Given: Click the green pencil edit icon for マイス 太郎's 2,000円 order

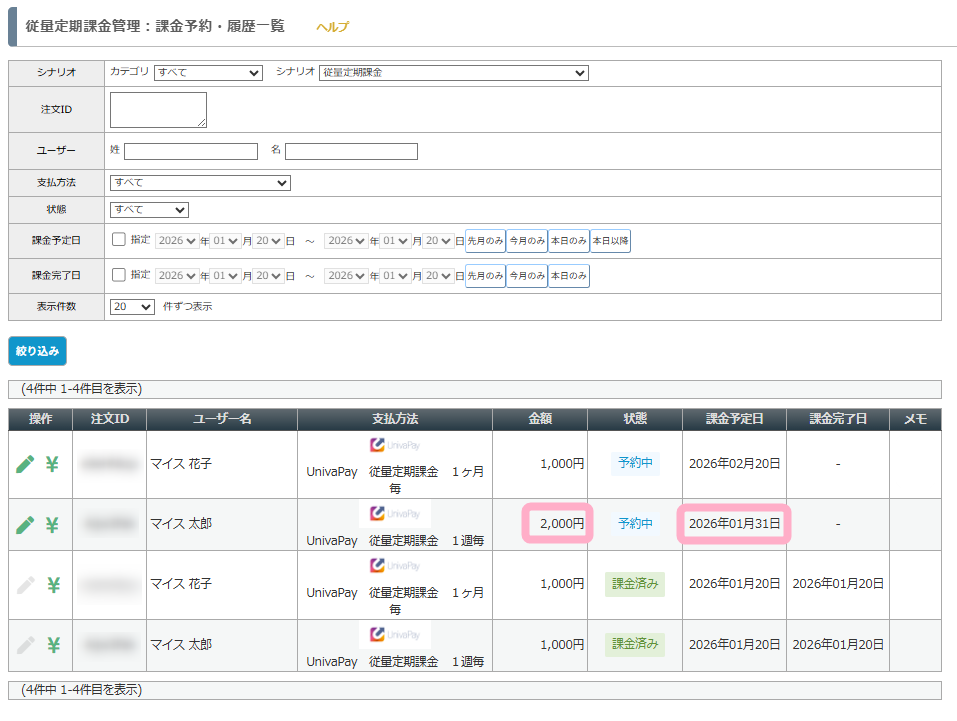Looking at the screenshot, I should 25,524.
